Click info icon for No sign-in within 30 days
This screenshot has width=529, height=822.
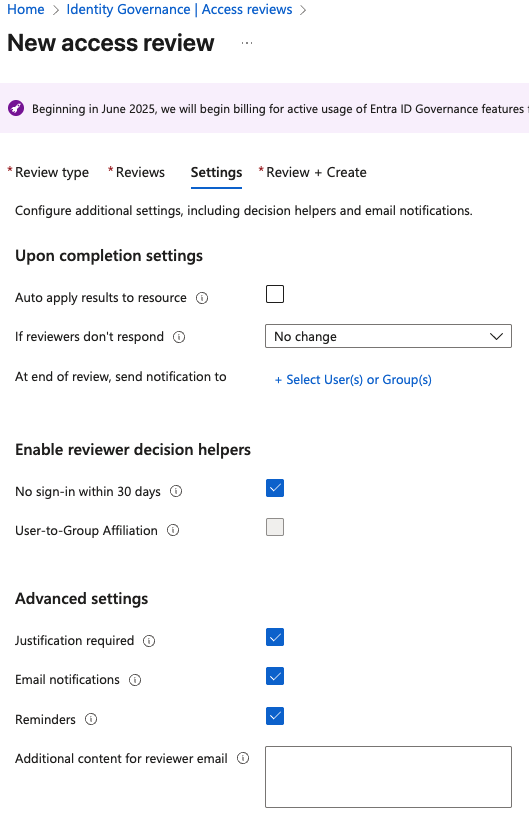click(176, 491)
